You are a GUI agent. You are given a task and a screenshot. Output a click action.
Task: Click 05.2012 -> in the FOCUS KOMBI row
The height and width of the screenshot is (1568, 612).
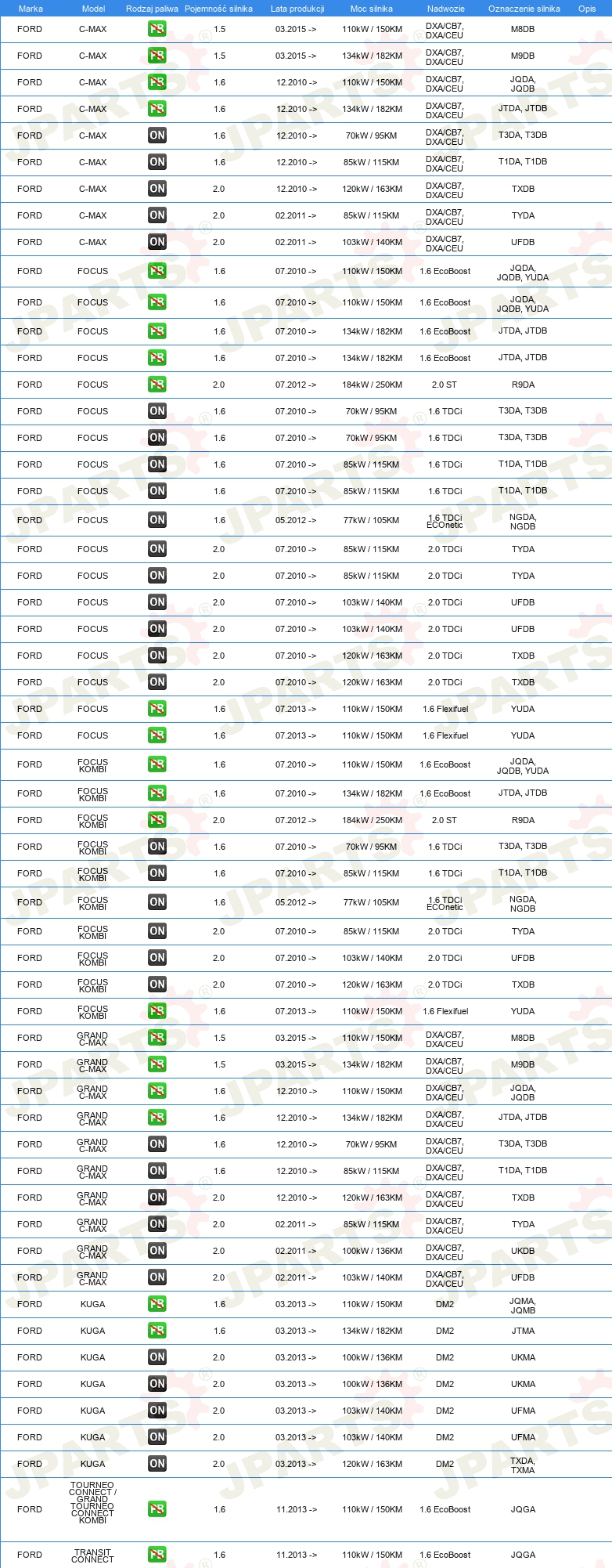click(296, 902)
